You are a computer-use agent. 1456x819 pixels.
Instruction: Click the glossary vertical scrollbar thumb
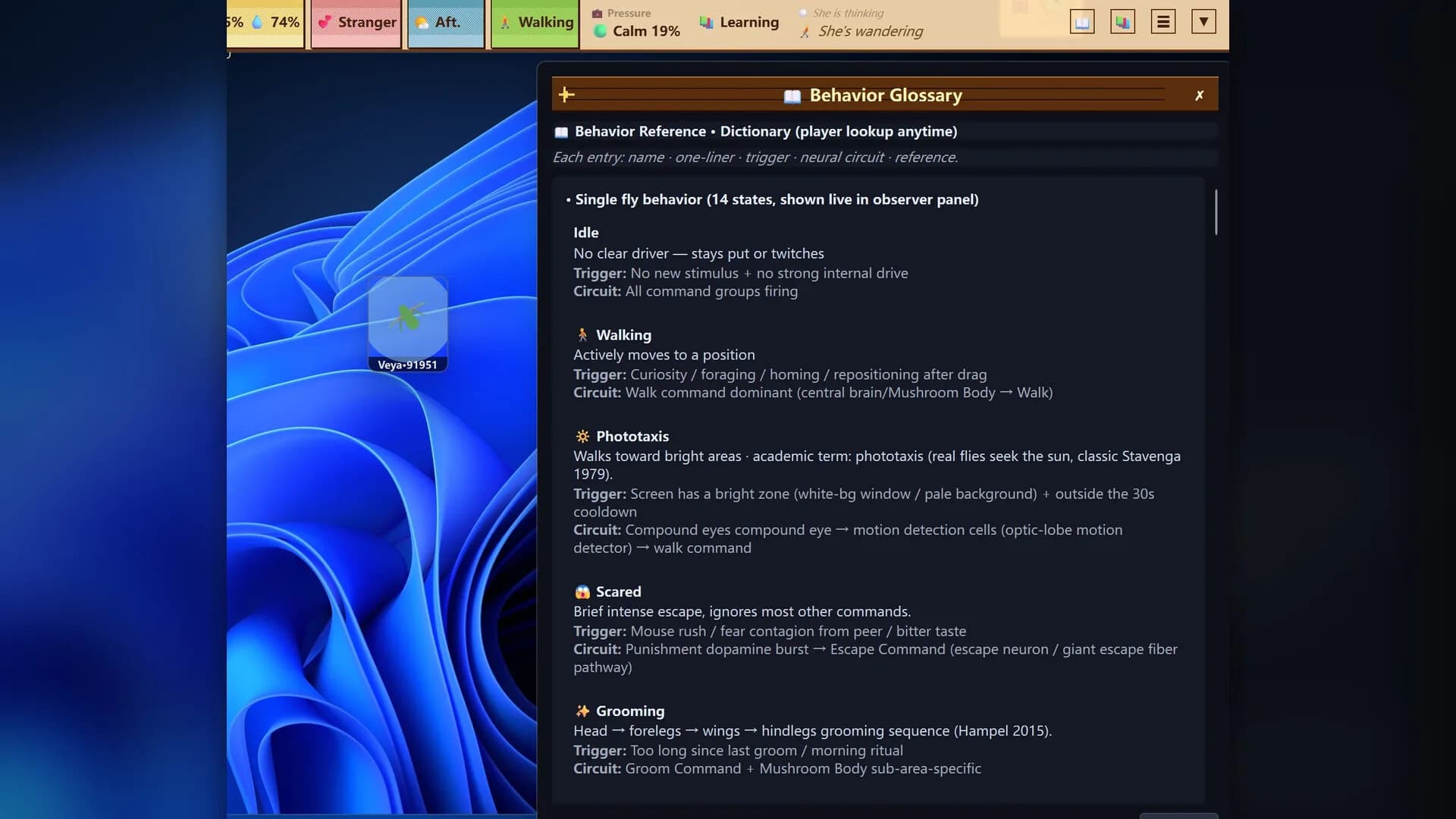pos(1216,212)
